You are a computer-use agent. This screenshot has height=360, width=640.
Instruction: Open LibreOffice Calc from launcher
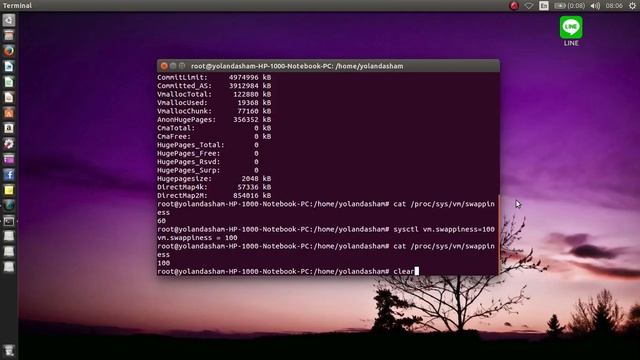(x=9, y=82)
